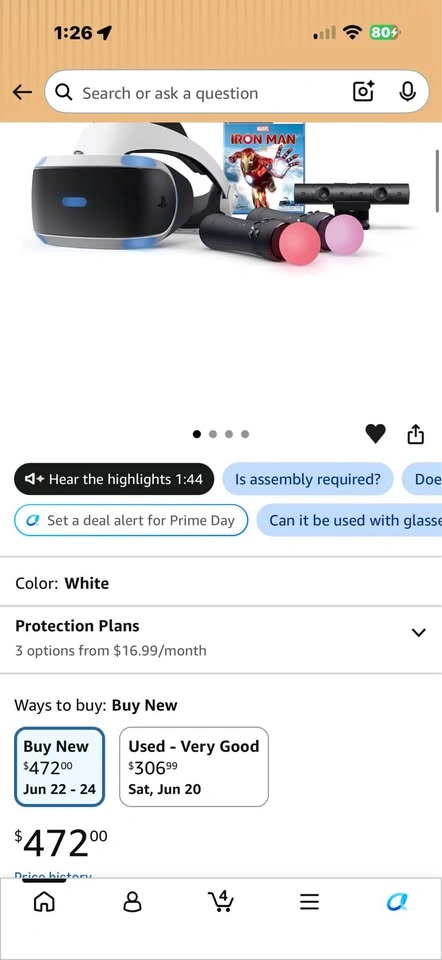Add item to wishlist with heart icon
442x960 pixels.
[x=375, y=434]
